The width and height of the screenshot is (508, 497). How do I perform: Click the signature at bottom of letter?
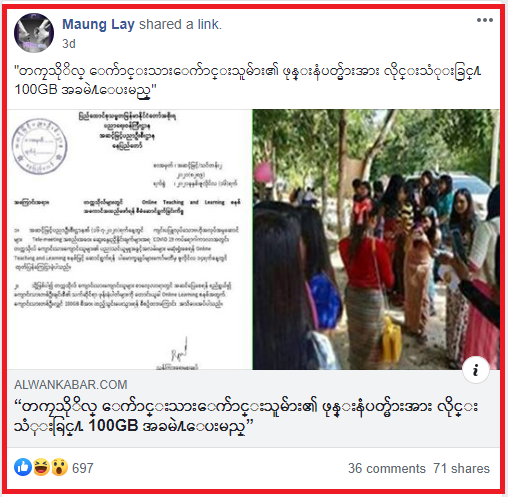[x=179, y=352]
